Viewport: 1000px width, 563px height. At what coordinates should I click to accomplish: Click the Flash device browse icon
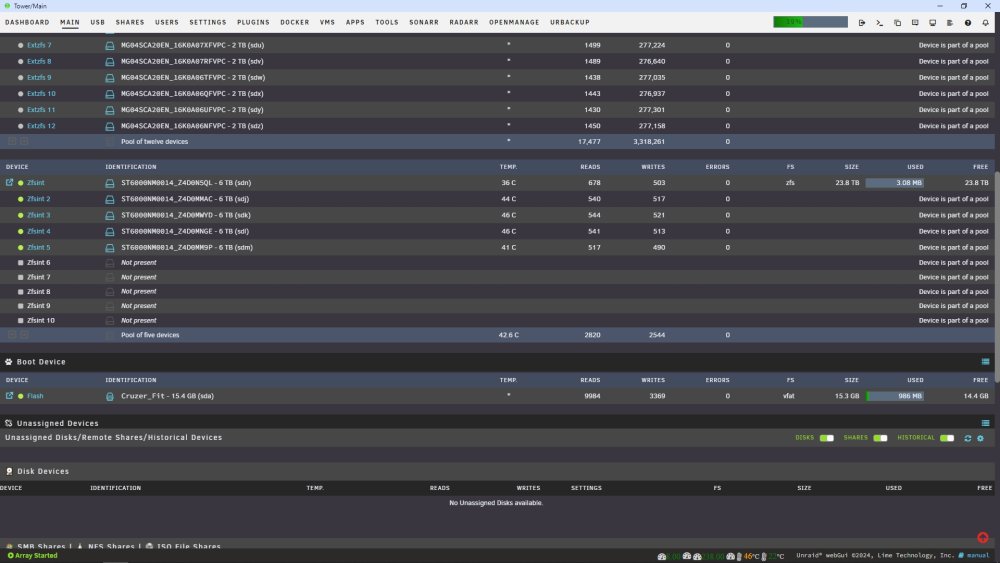click(x=10, y=396)
